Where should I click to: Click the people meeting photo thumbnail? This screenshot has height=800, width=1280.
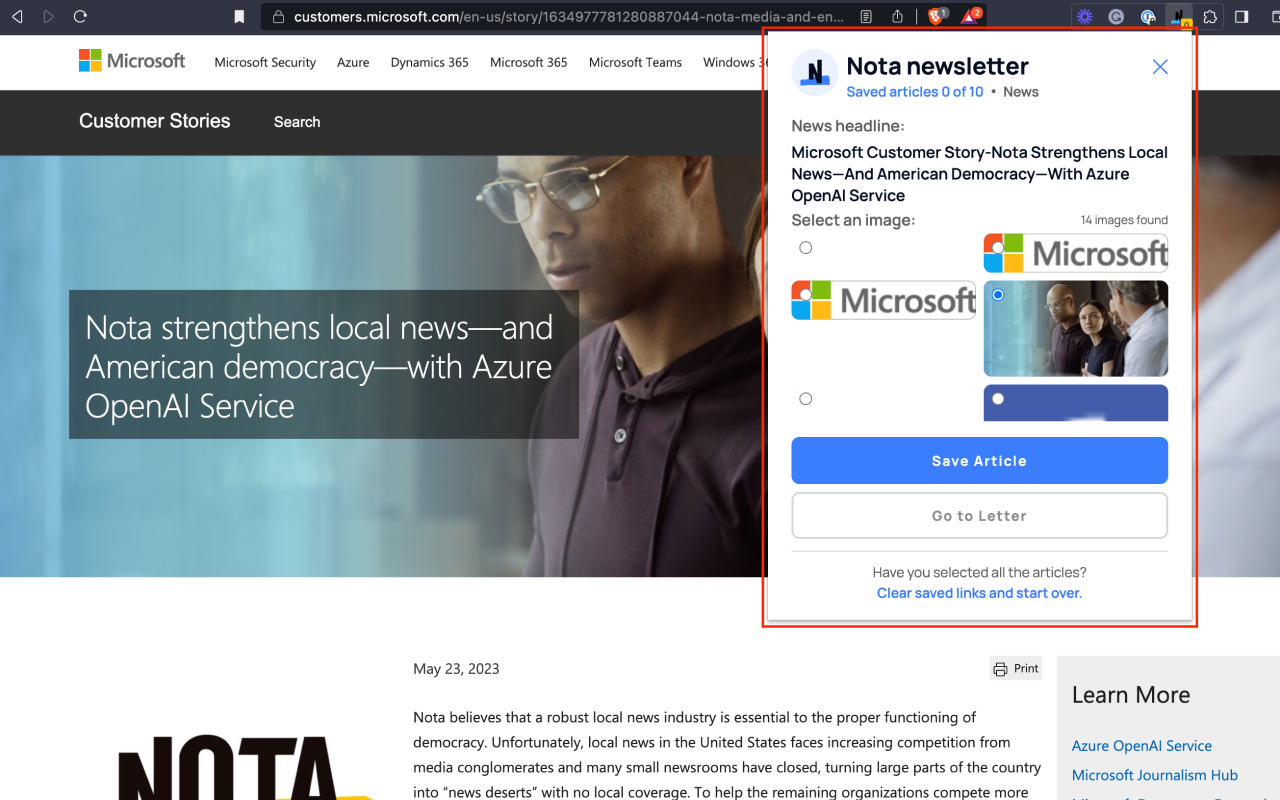tap(1076, 328)
